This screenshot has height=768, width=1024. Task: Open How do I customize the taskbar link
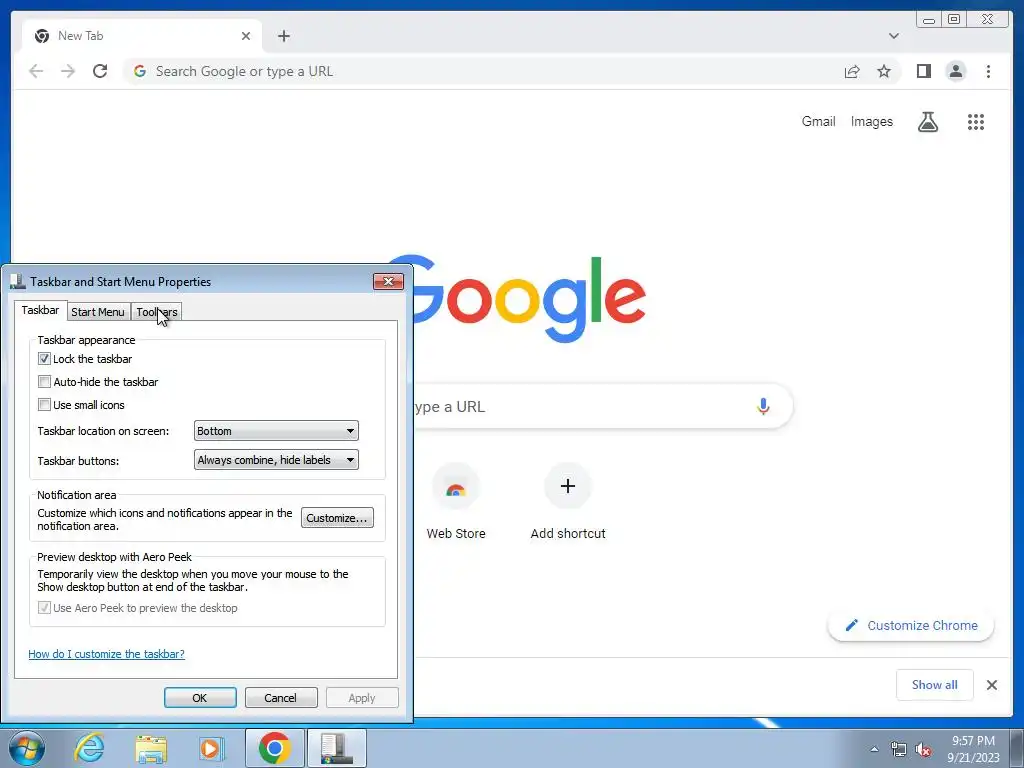(x=106, y=654)
